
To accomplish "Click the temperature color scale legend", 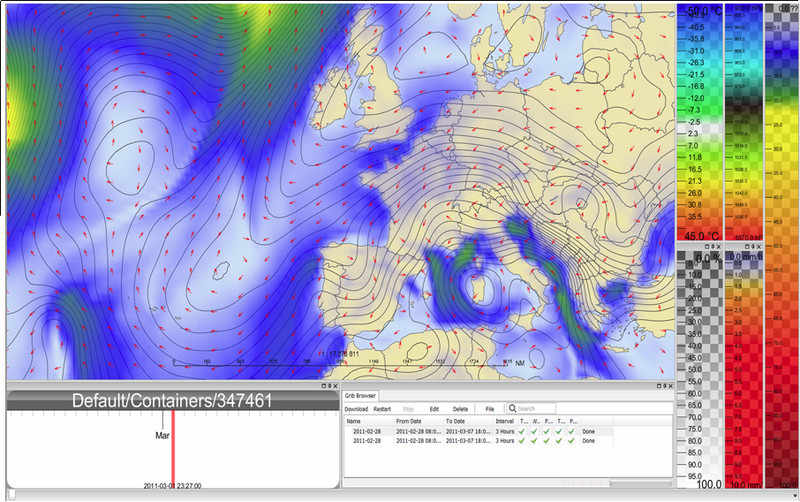I will coord(698,120).
